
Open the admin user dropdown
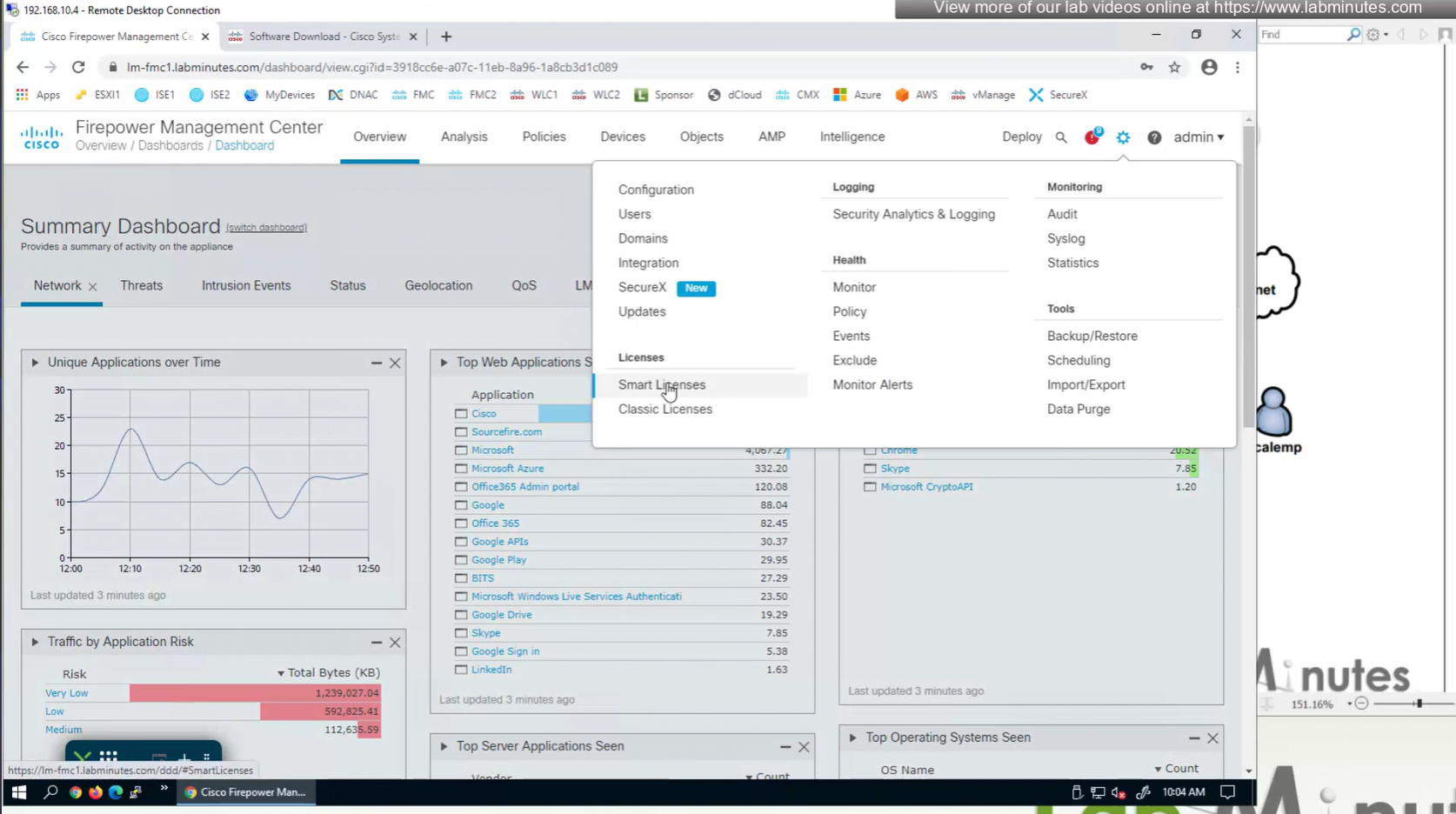[1199, 137]
